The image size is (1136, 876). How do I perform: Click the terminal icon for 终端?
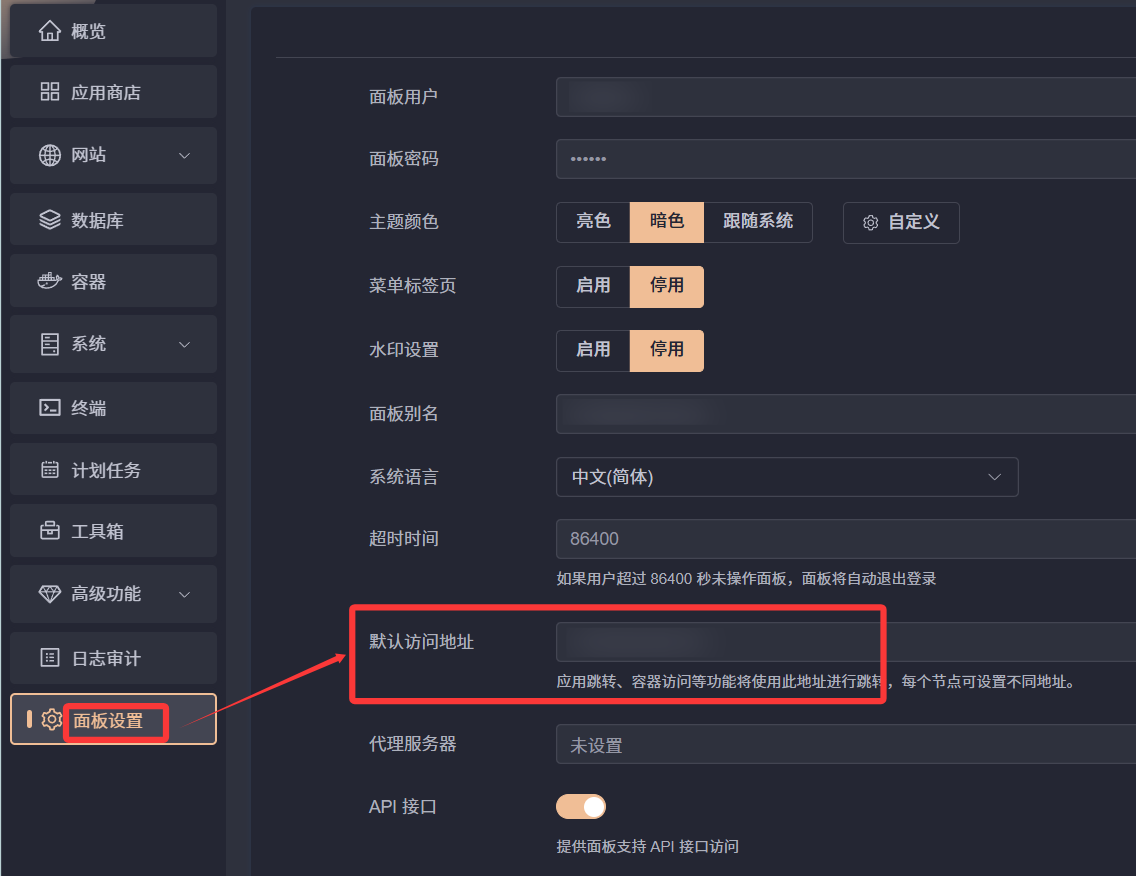50,408
